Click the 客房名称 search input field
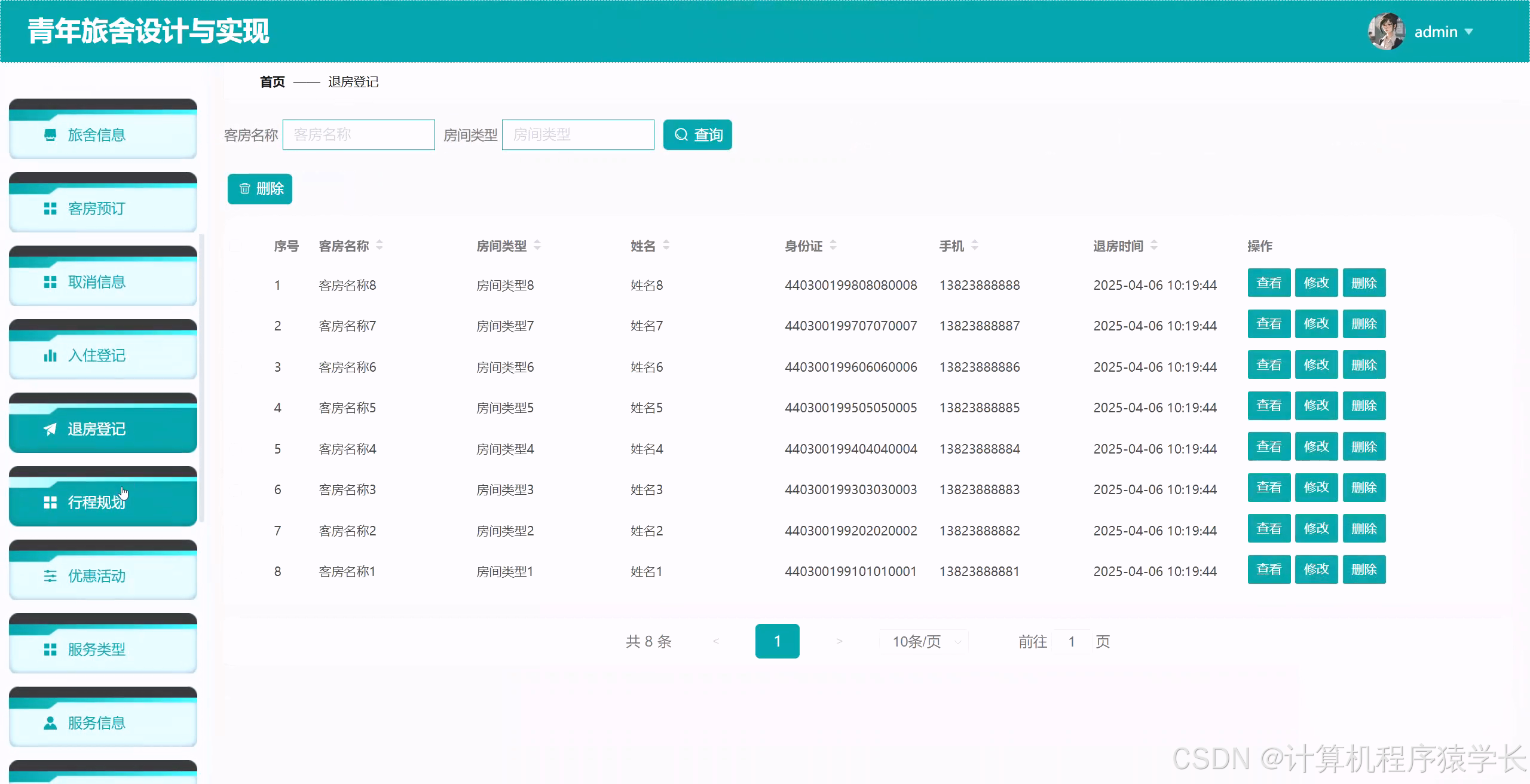 [x=359, y=135]
